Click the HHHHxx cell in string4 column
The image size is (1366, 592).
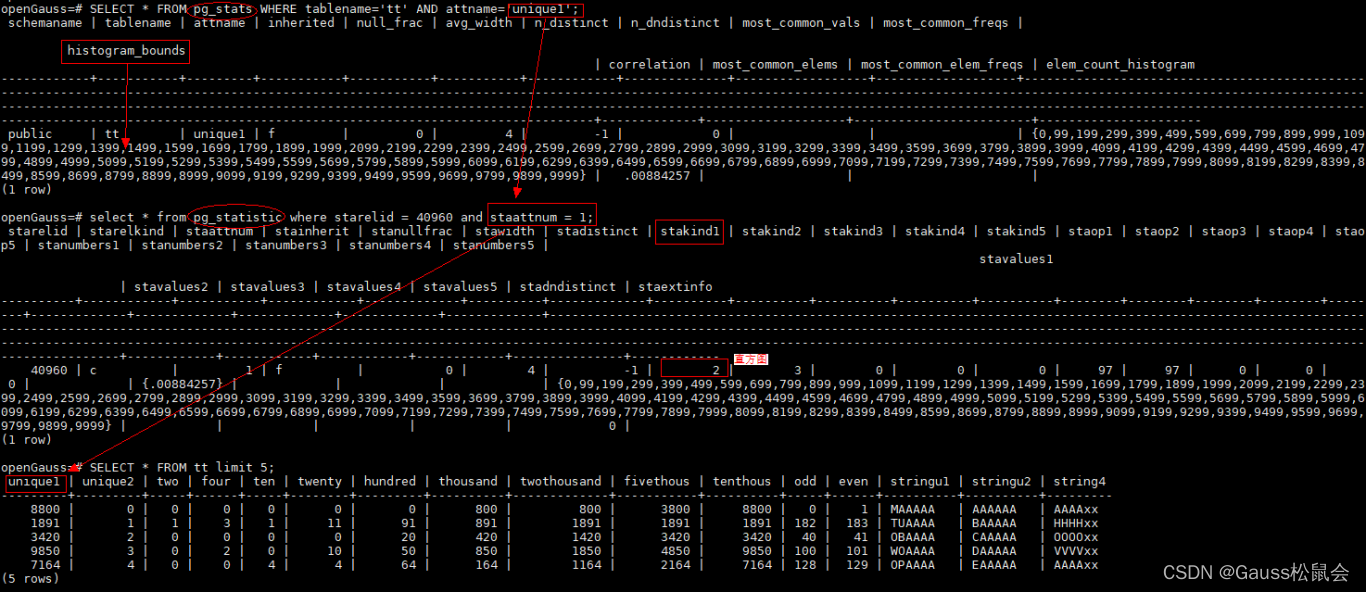click(x=1075, y=523)
